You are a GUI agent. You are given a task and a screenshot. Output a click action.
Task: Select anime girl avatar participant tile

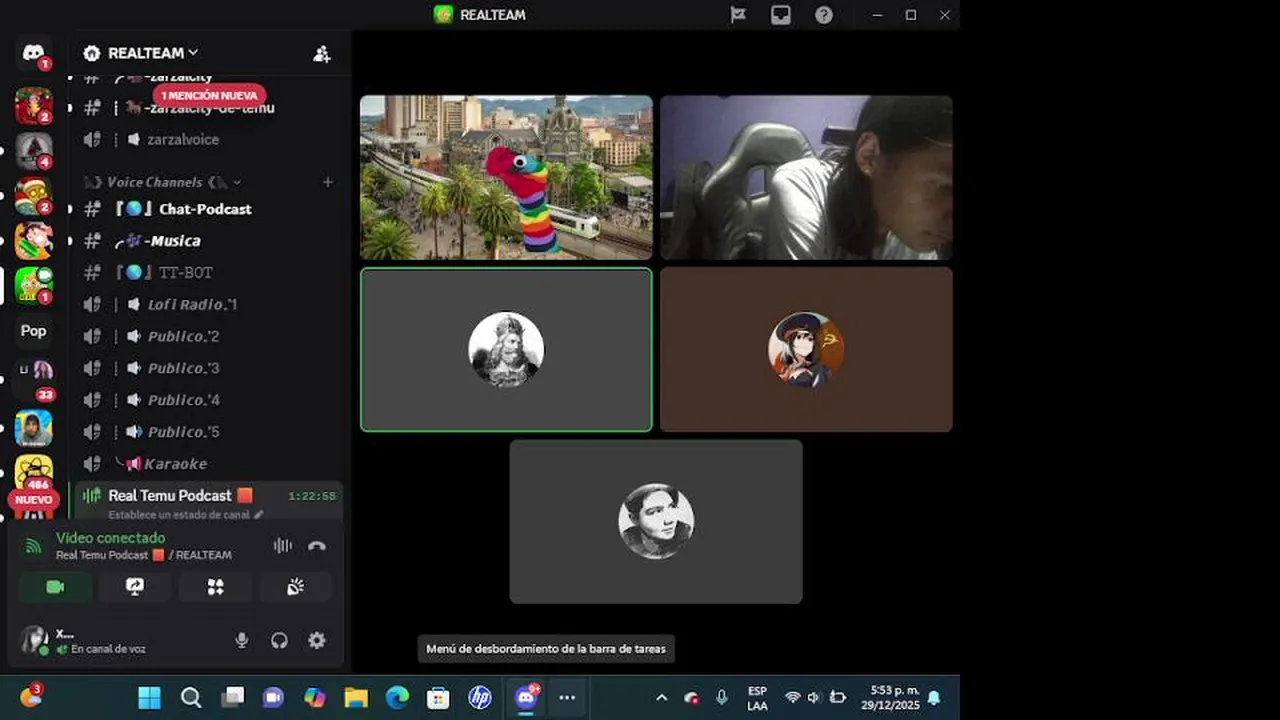pyautogui.click(x=806, y=350)
